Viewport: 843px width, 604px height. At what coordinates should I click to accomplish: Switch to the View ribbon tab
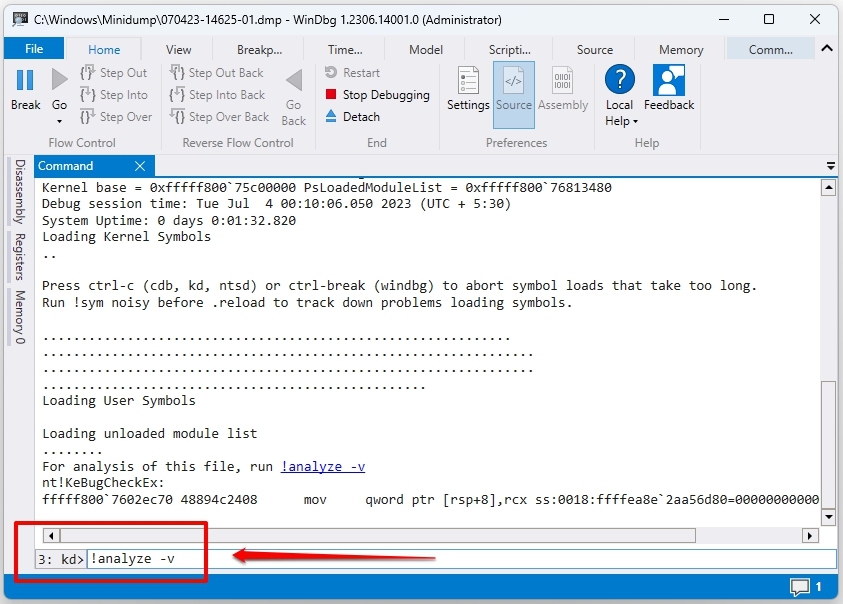[178, 49]
